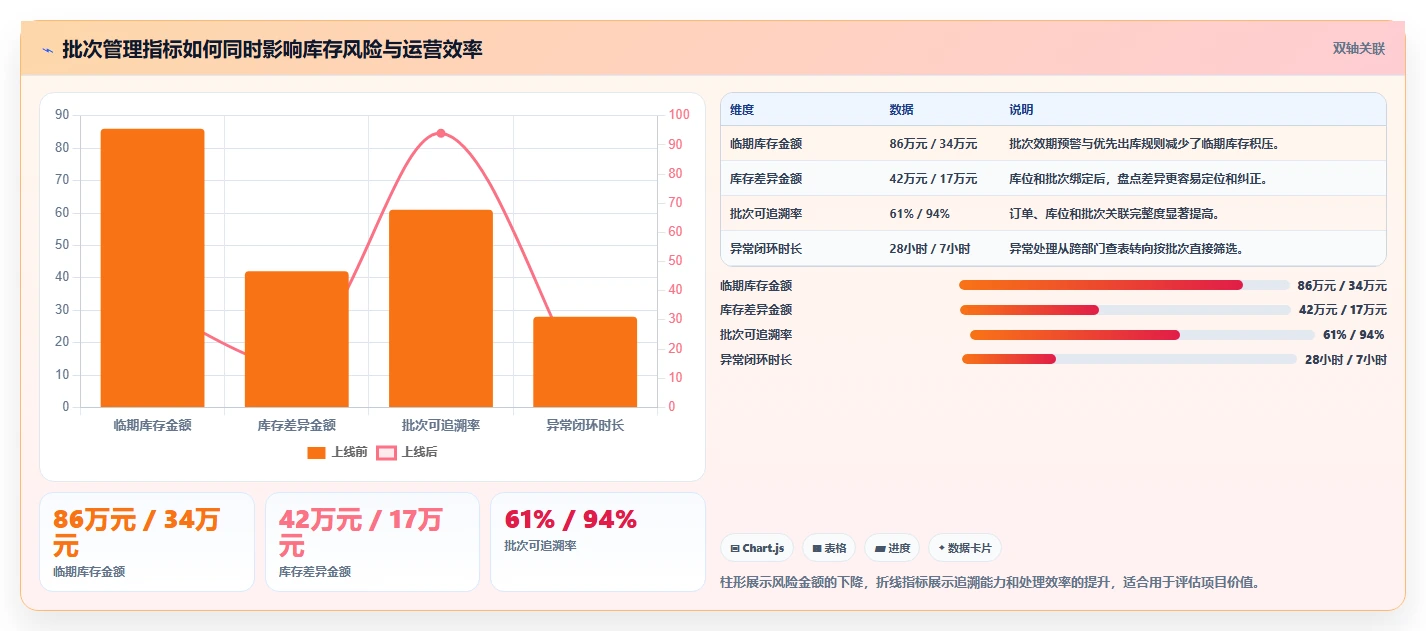Click the pink line peak point above 批次可追溯率

441,133
